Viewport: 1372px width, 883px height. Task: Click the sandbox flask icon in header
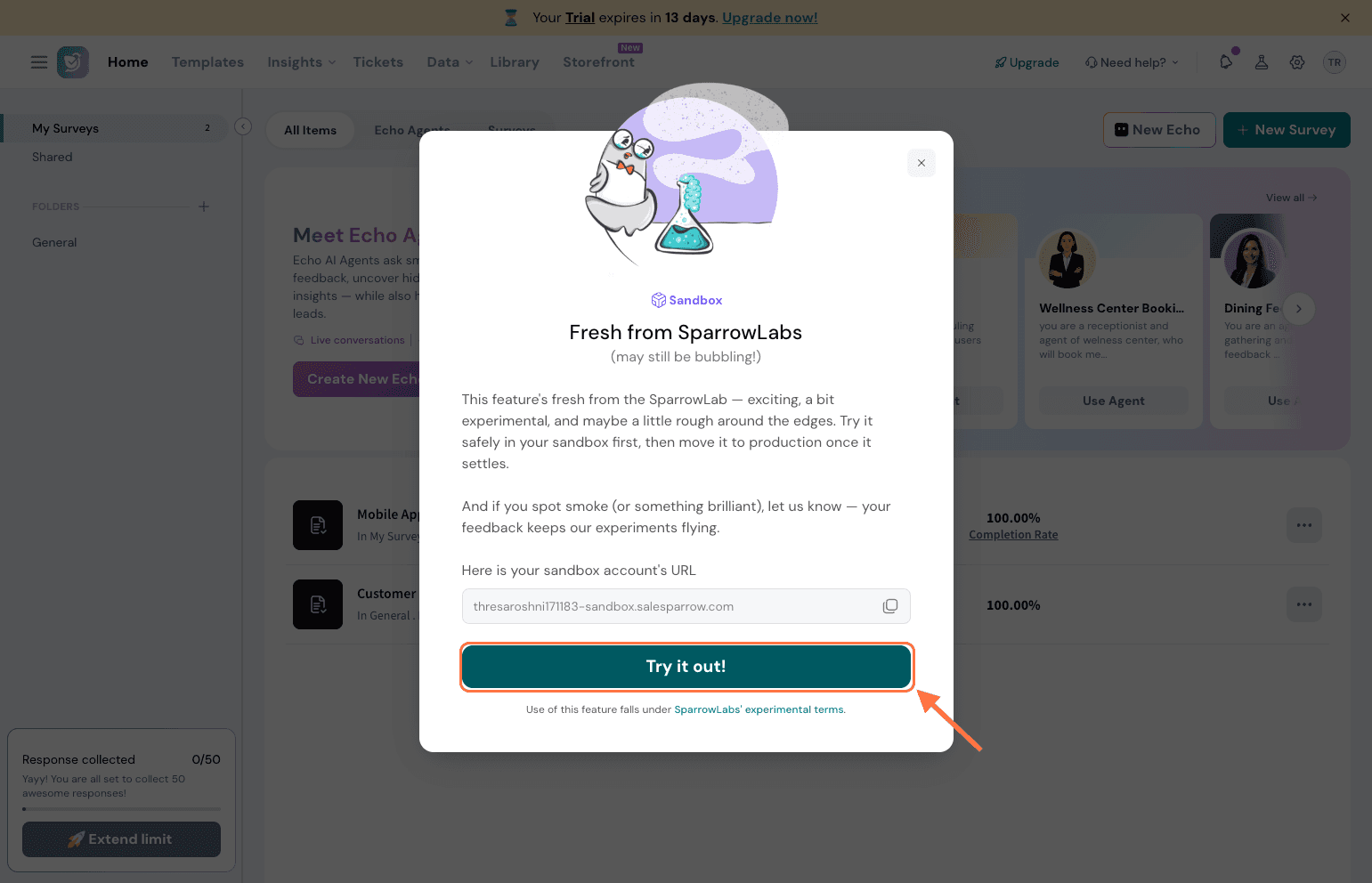click(x=1262, y=62)
